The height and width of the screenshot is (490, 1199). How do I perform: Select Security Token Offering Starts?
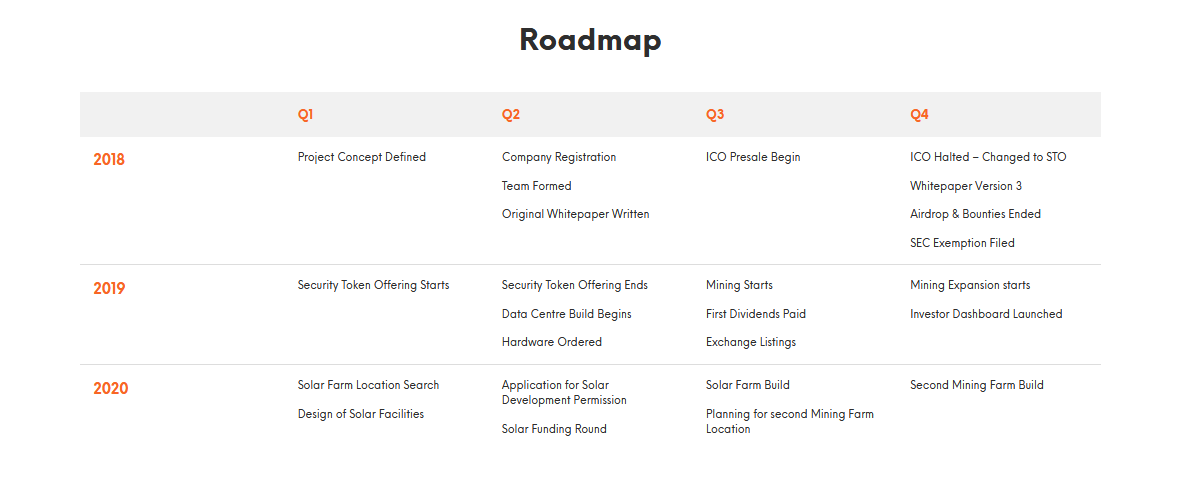click(373, 285)
